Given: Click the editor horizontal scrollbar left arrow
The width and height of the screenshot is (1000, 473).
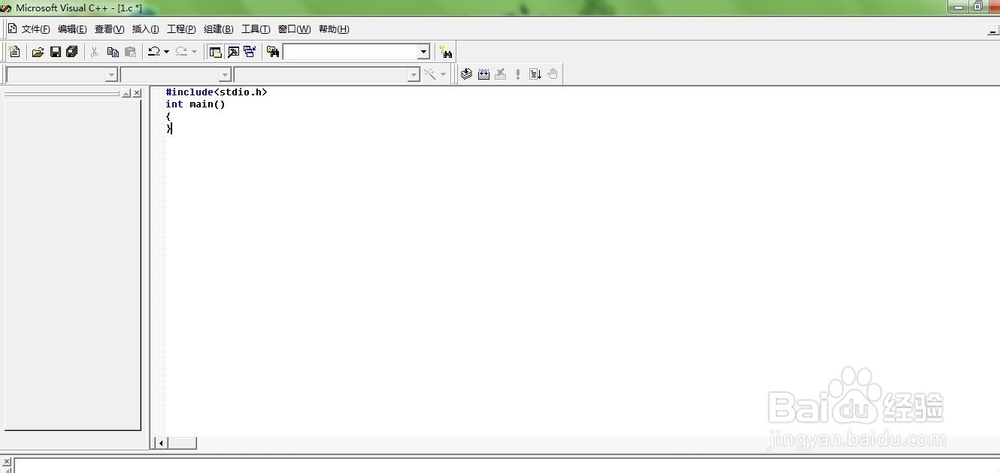Looking at the screenshot, I should pyautogui.click(x=161, y=443).
